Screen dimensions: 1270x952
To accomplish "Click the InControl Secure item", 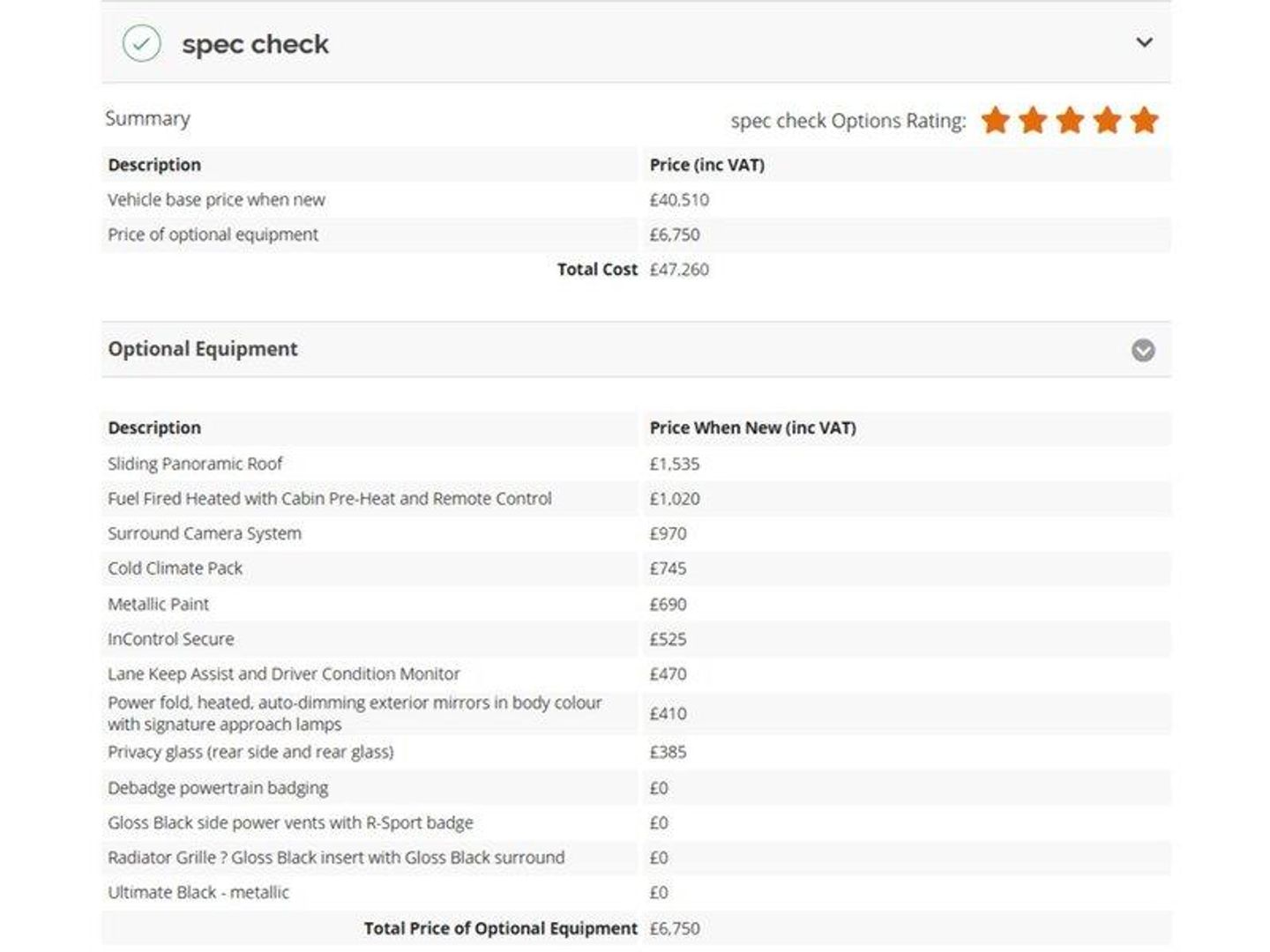I will pyautogui.click(x=171, y=639).
